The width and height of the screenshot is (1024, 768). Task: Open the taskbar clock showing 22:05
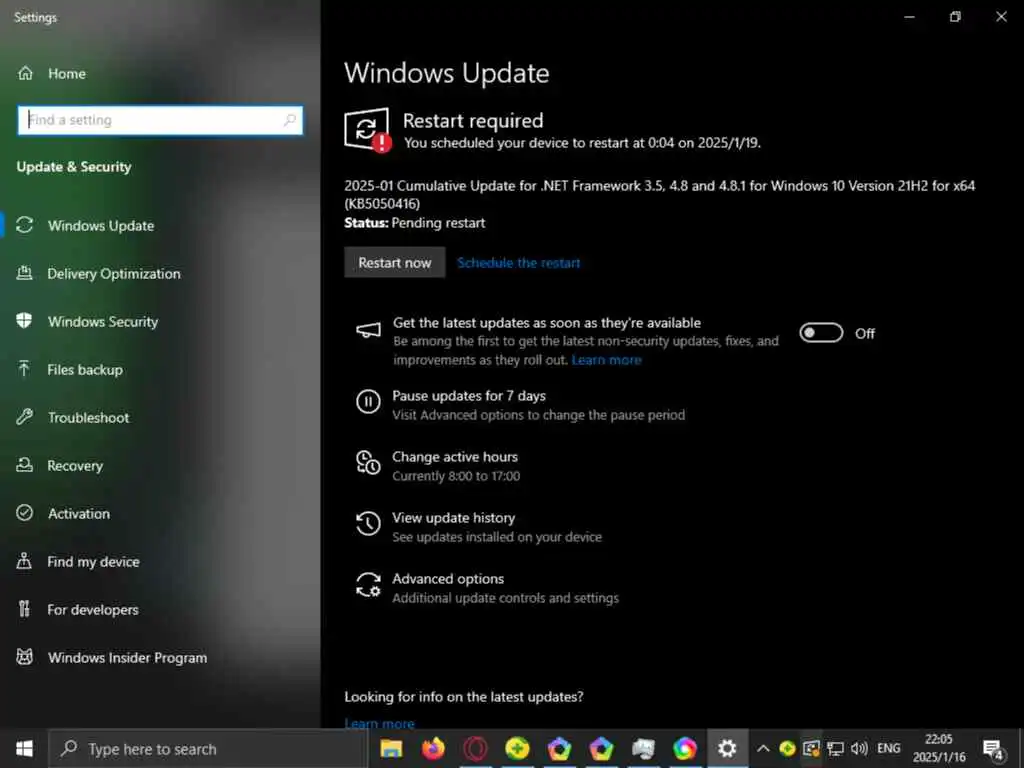939,748
